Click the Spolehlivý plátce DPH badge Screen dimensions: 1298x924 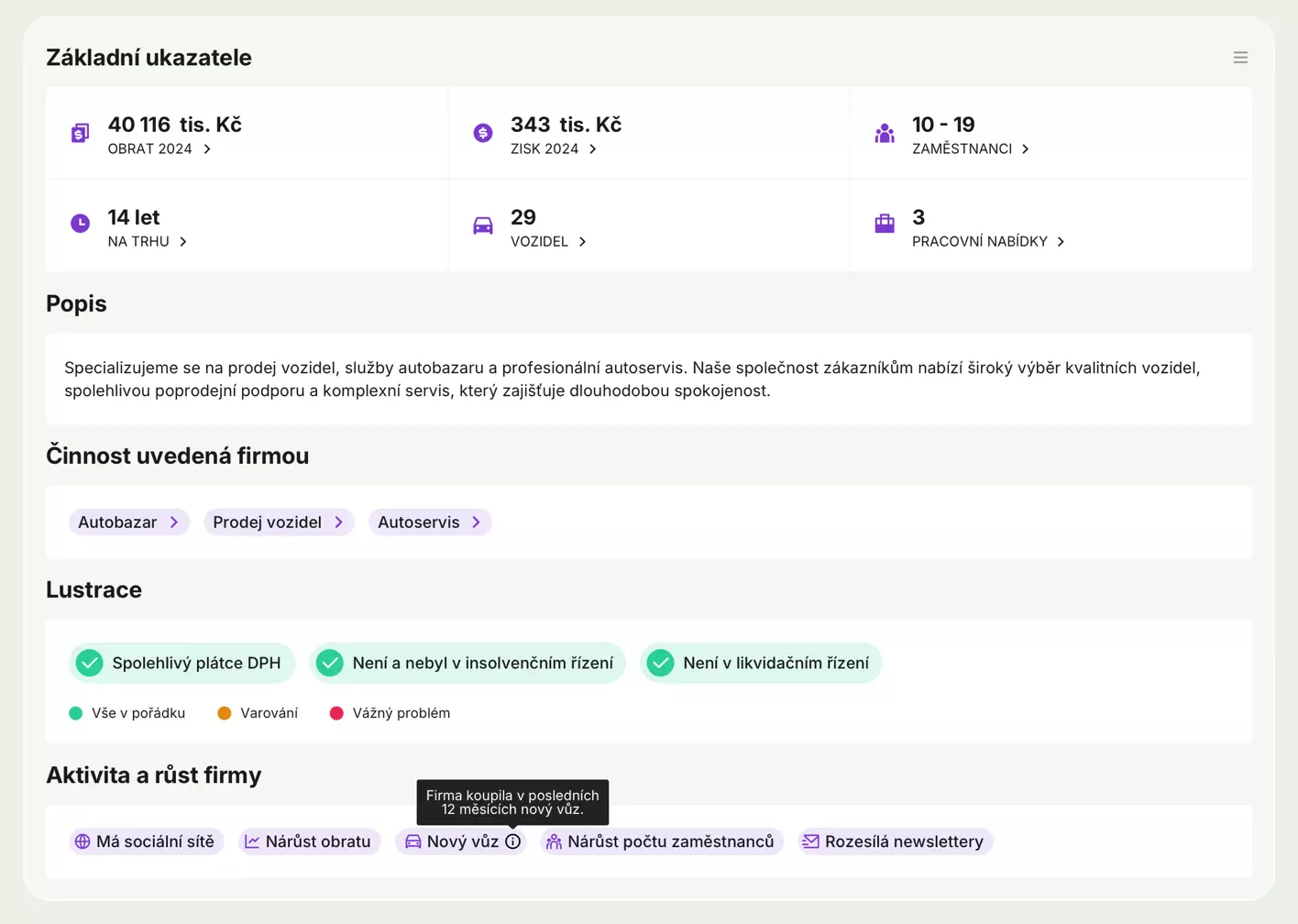182,663
